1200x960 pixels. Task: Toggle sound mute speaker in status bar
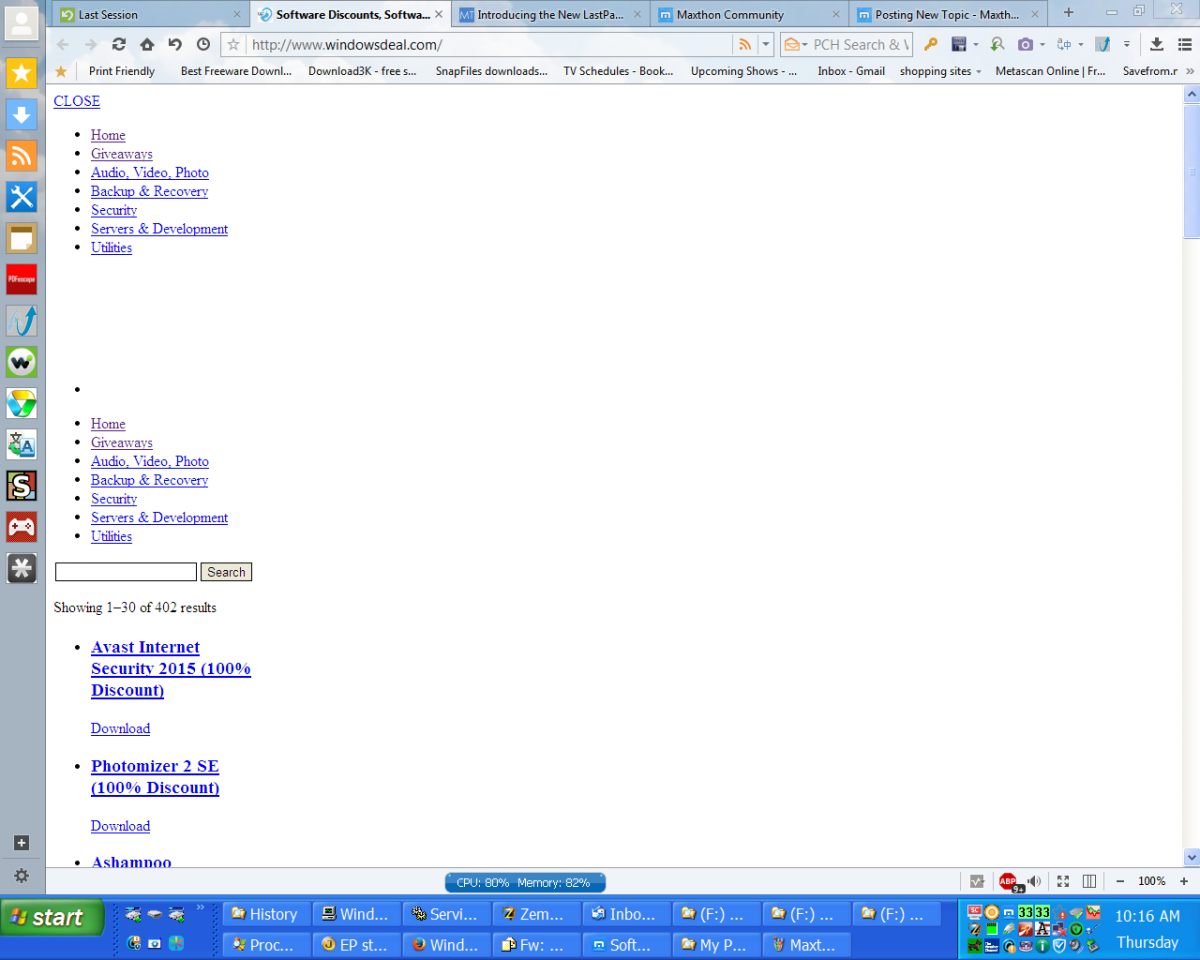click(x=1034, y=881)
